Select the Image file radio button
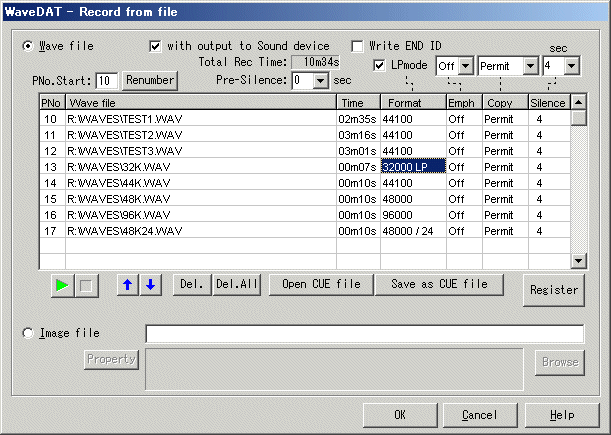 (x=28, y=333)
